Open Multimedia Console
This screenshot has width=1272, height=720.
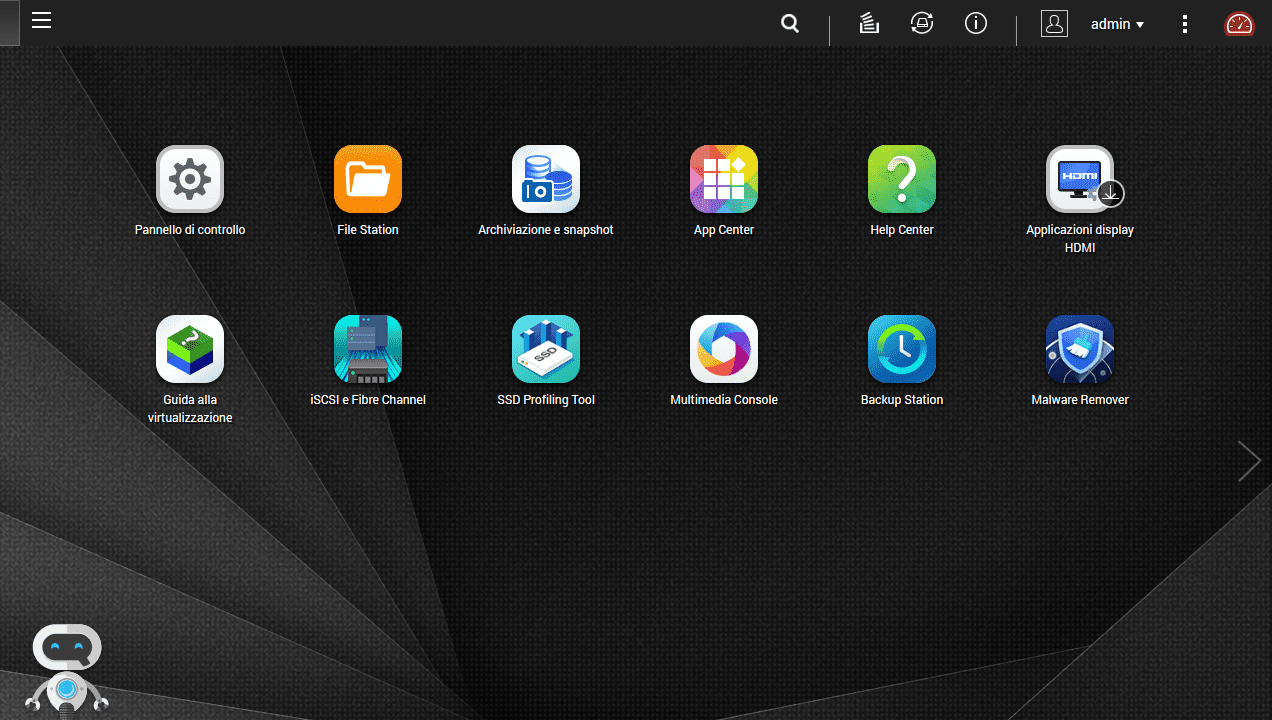point(724,350)
